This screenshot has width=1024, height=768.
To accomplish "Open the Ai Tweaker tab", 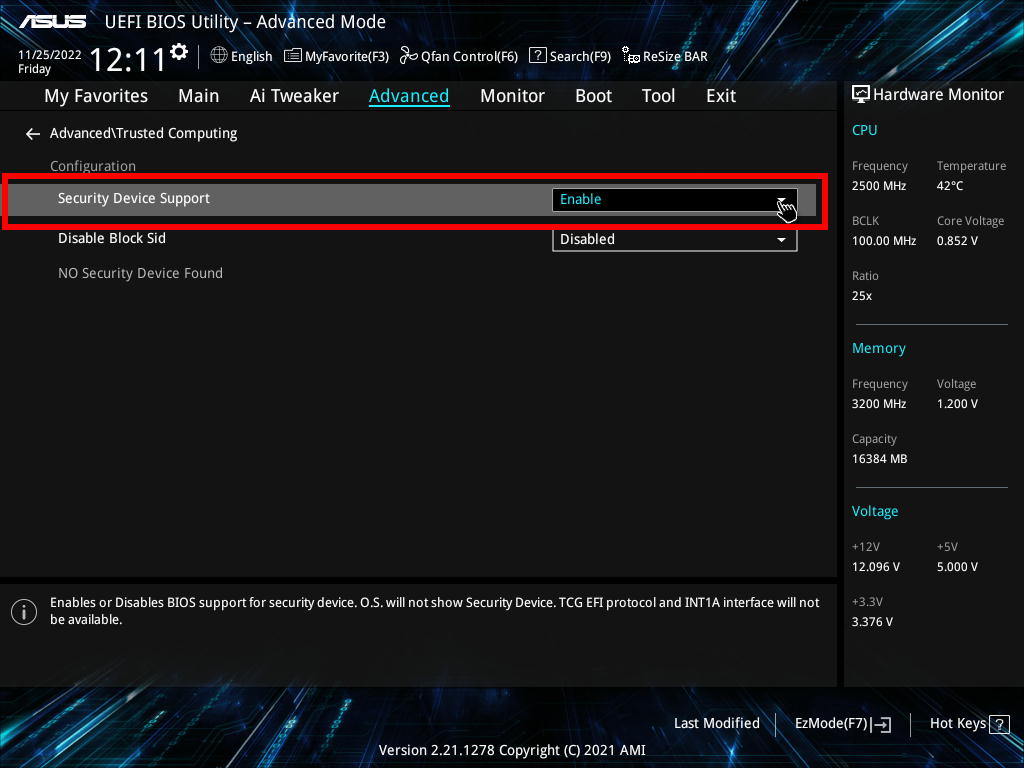I will point(294,96).
